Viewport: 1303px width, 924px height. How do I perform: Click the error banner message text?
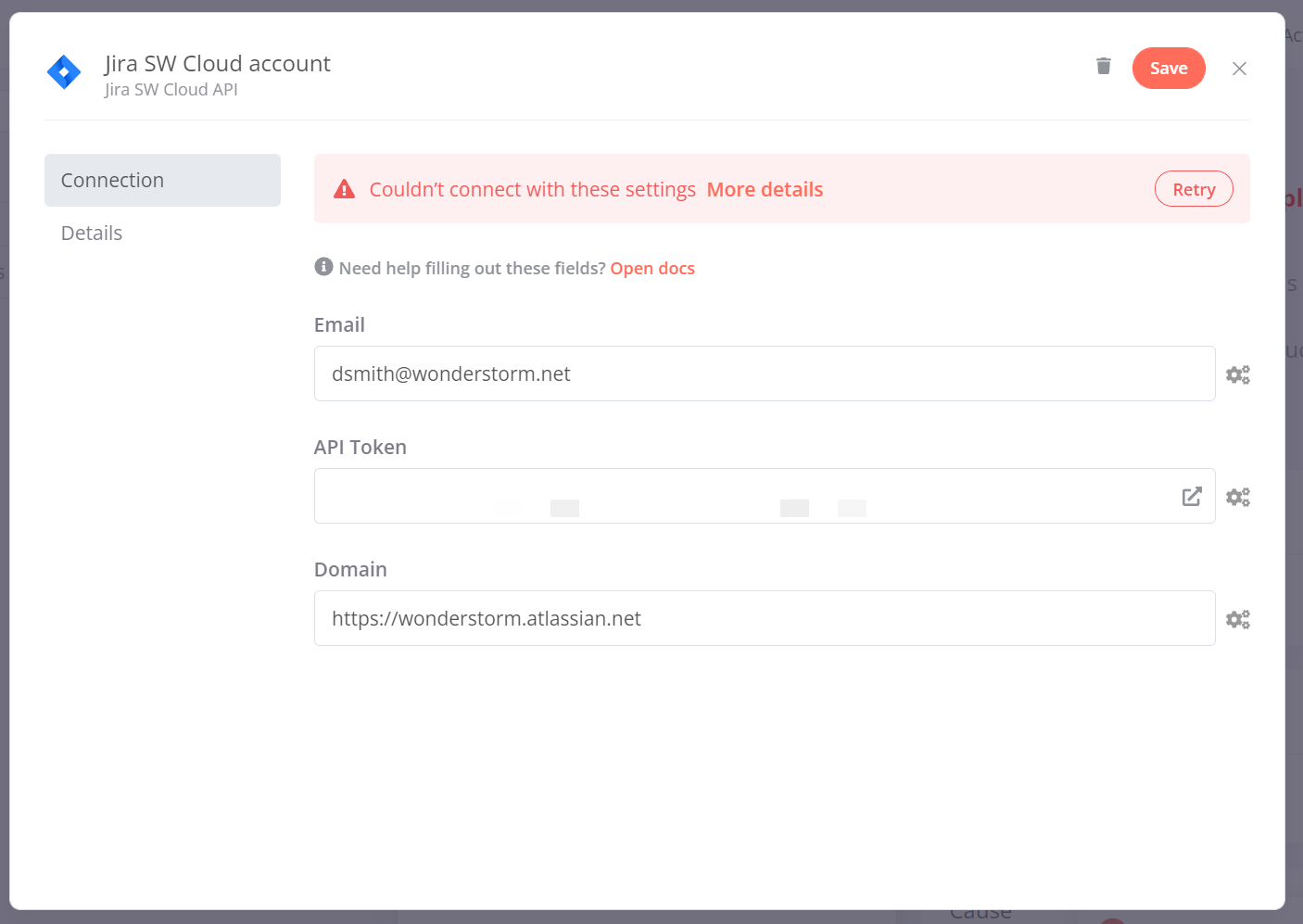click(532, 189)
